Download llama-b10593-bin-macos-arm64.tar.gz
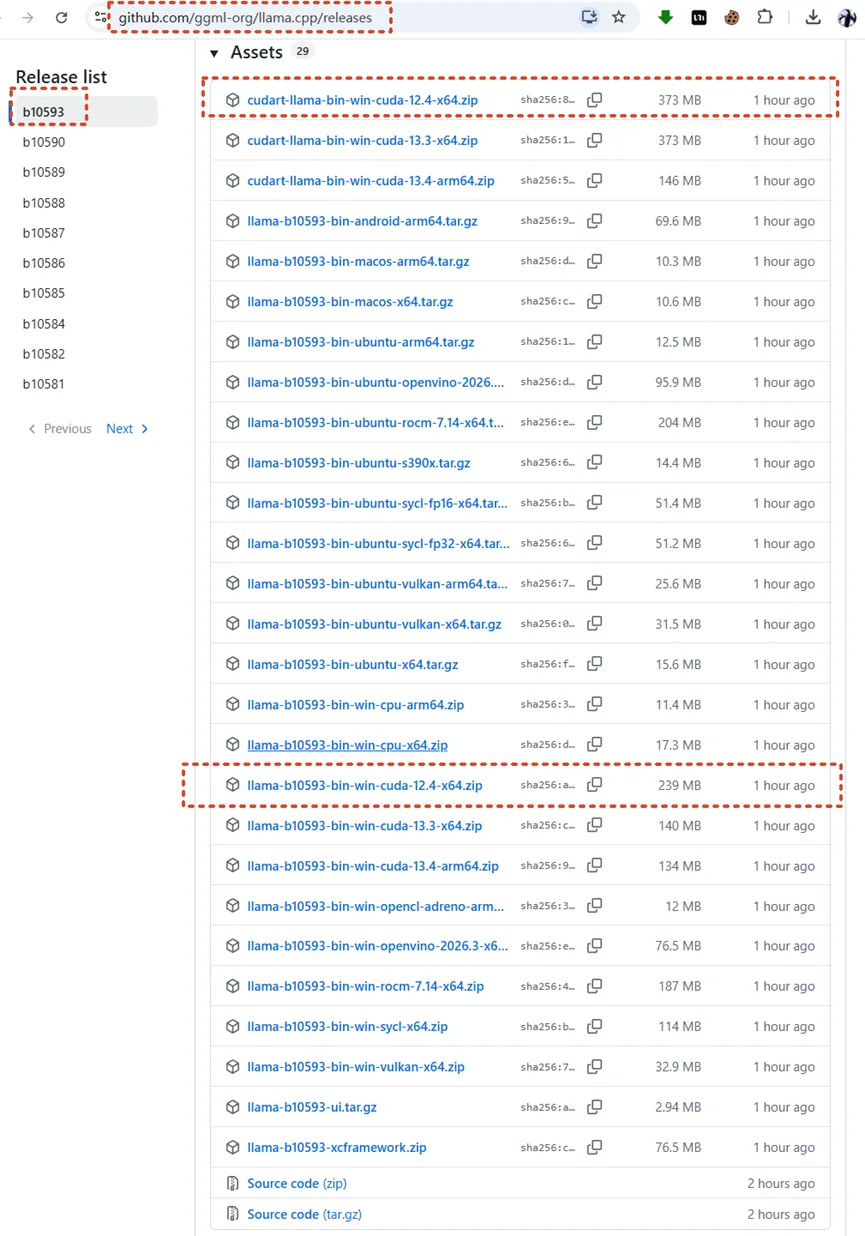 click(358, 261)
